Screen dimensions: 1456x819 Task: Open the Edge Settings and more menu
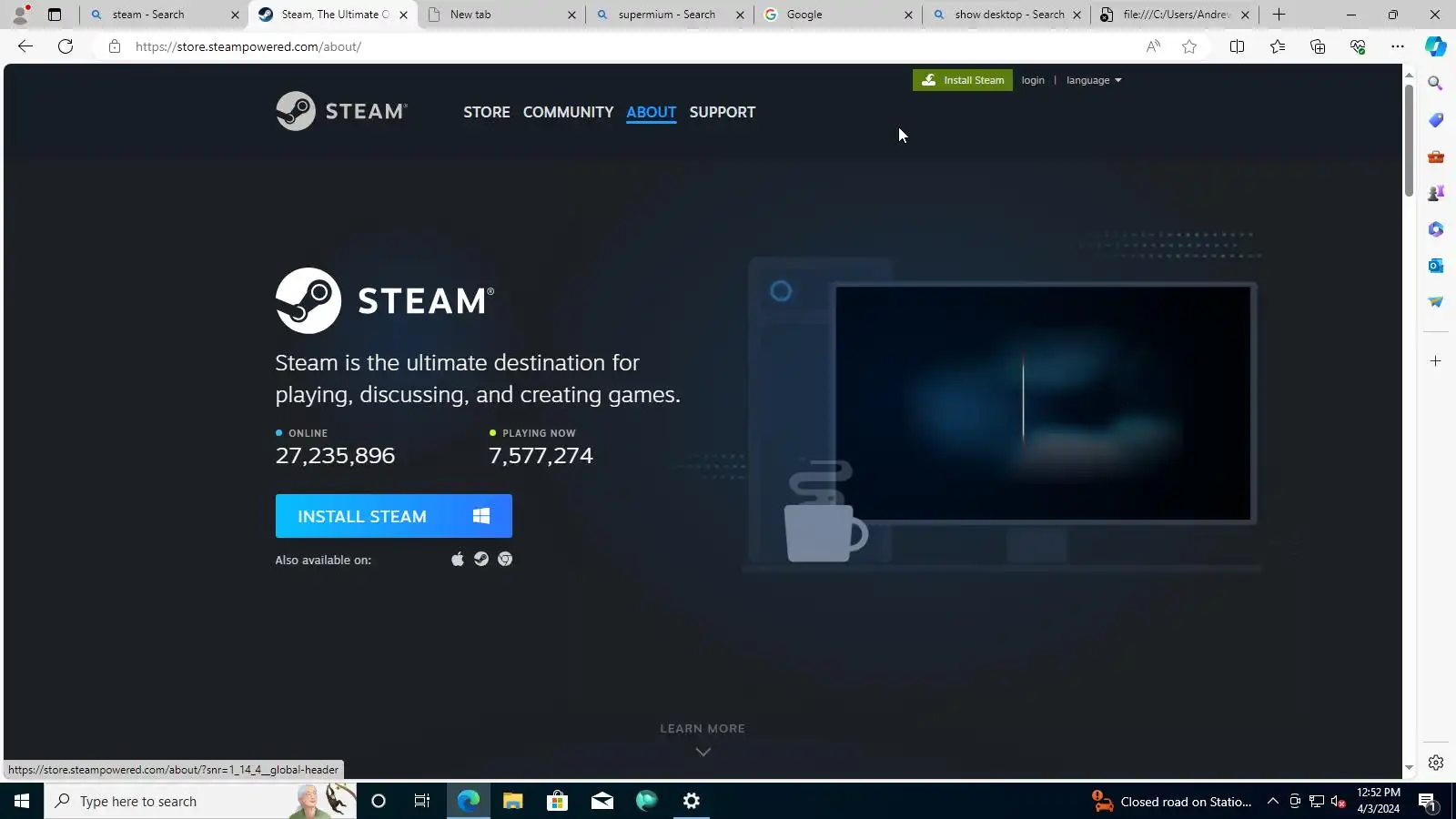point(1398,46)
